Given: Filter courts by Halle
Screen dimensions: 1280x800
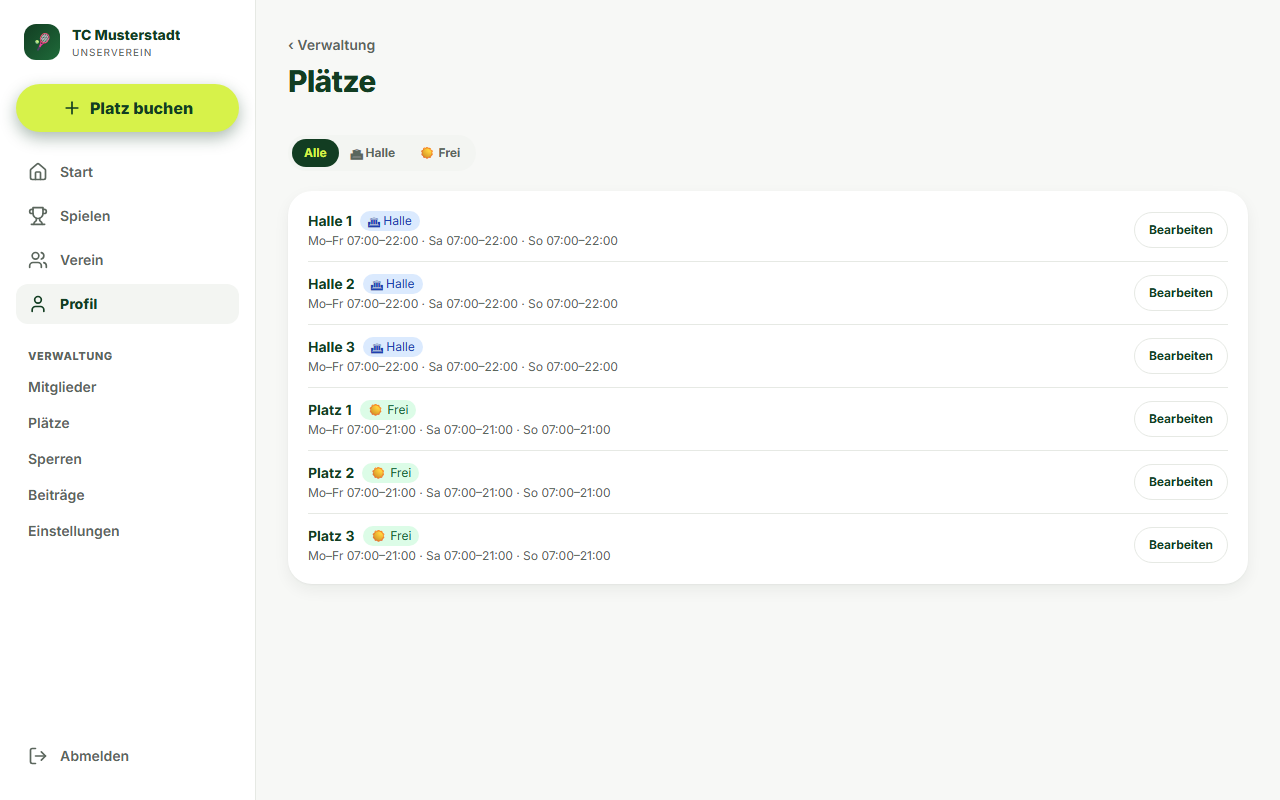Looking at the screenshot, I should pos(373,153).
